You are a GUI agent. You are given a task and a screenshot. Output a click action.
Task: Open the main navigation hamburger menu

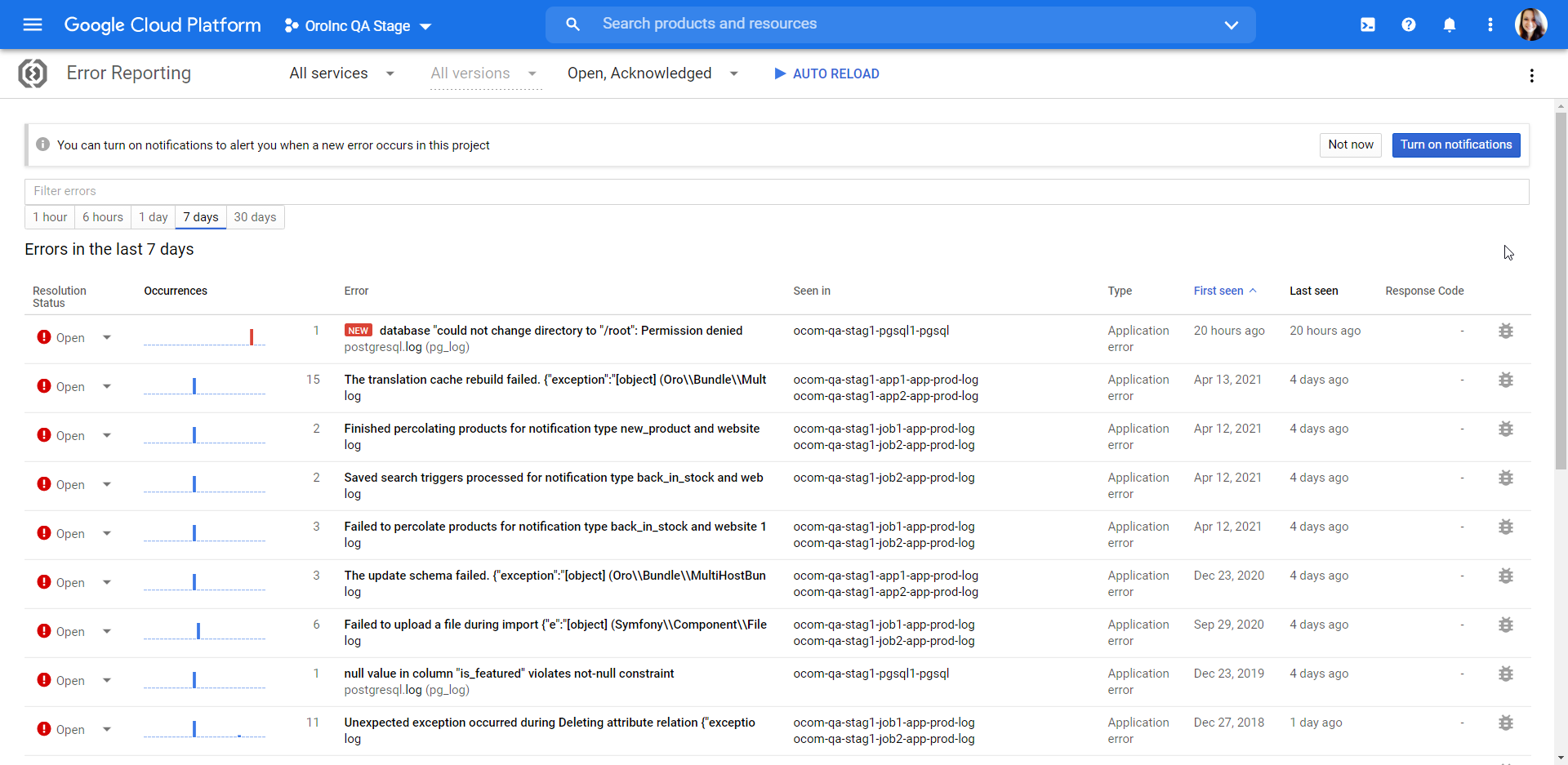(33, 24)
